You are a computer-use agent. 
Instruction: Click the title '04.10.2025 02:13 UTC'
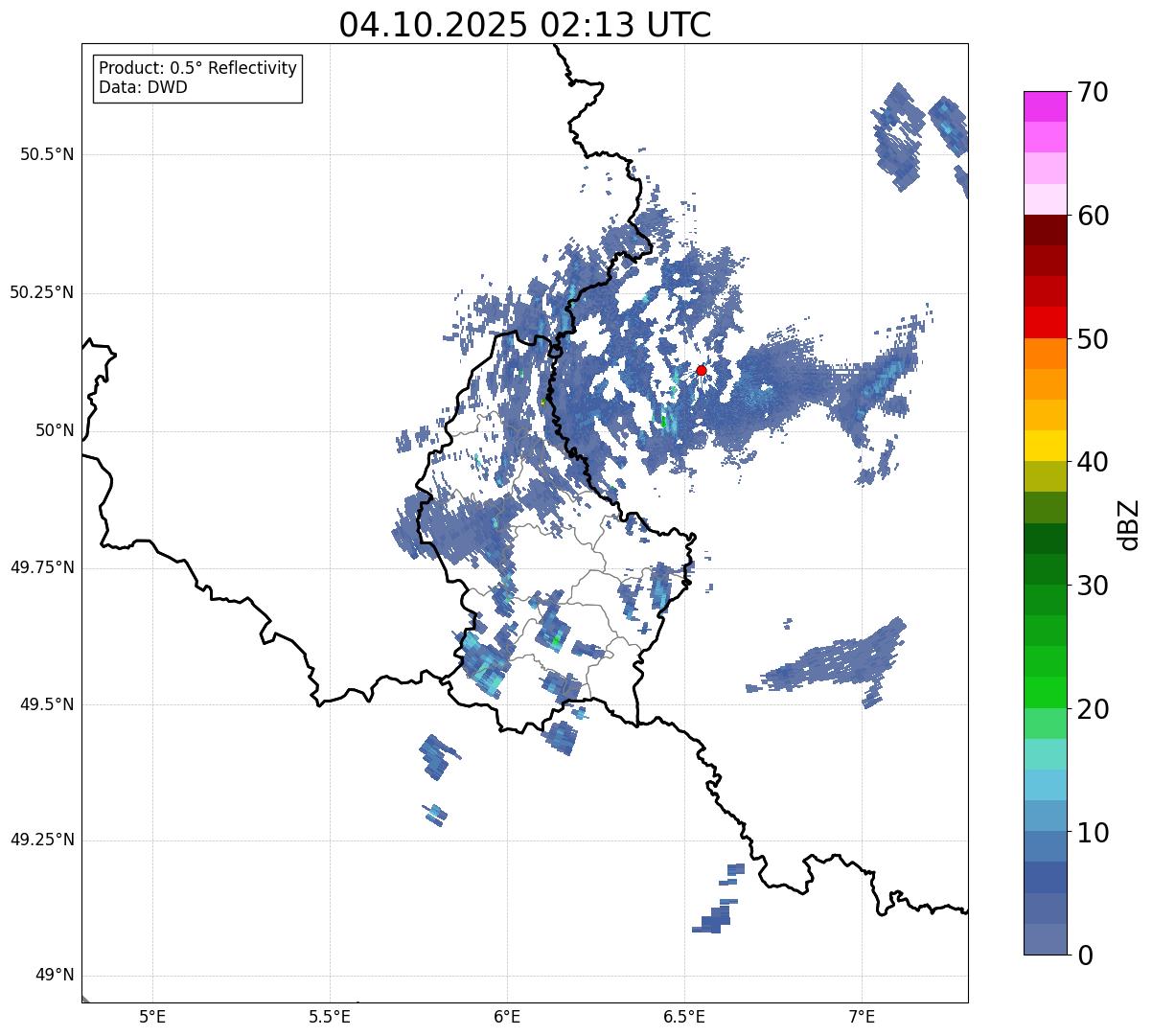tap(525, 25)
